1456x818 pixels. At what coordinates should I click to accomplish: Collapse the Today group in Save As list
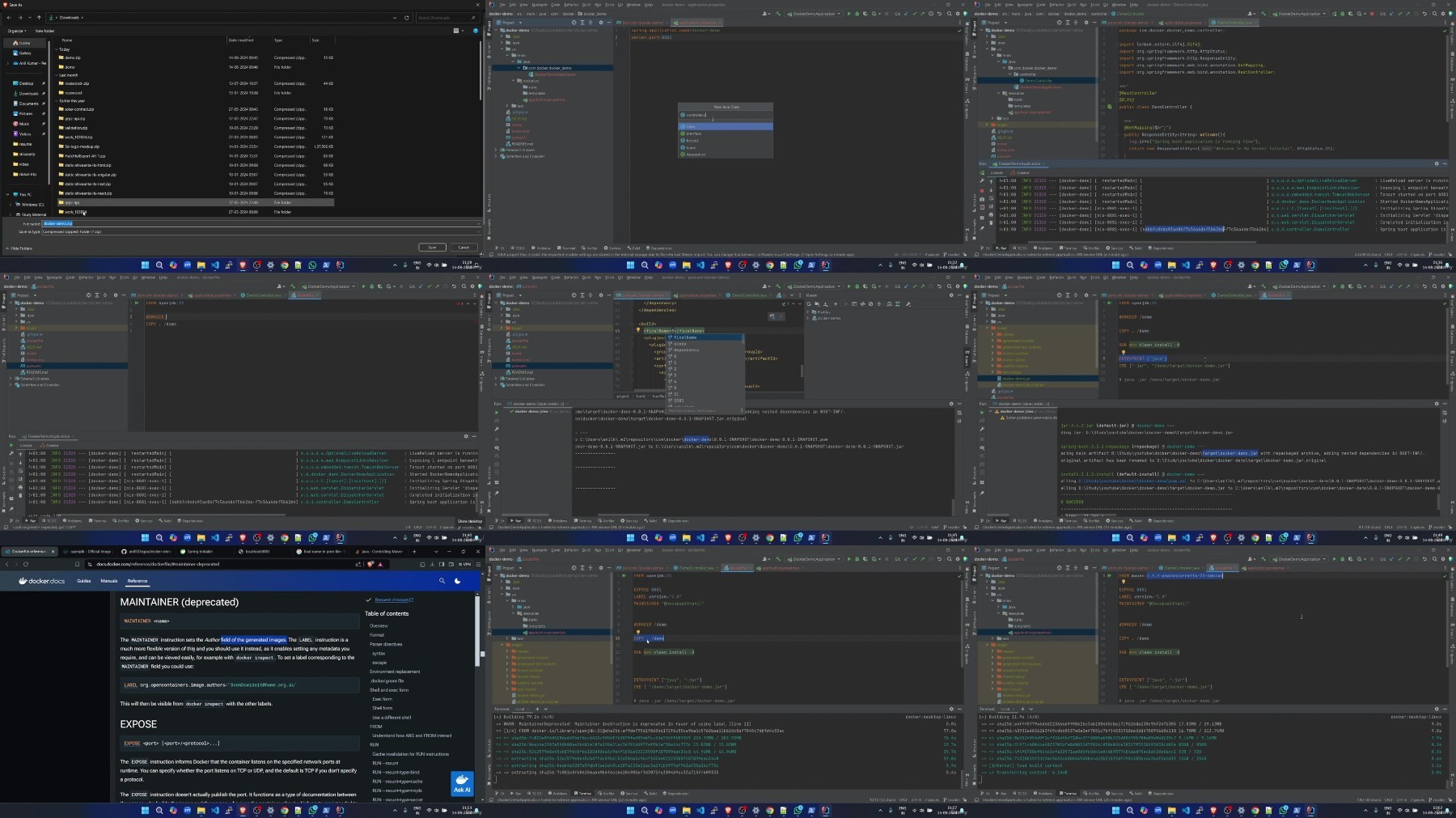pos(56,49)
